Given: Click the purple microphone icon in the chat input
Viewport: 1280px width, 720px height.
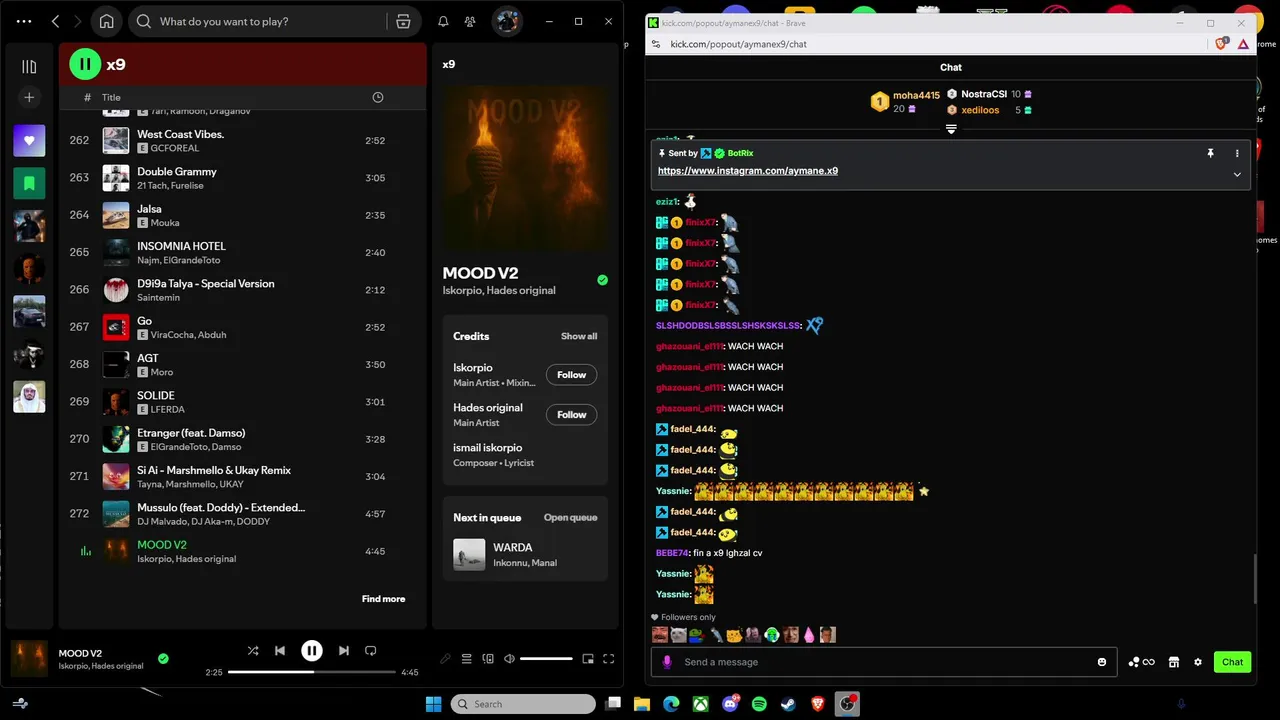Looking at the screenshot, I should (x=667, y=662).
